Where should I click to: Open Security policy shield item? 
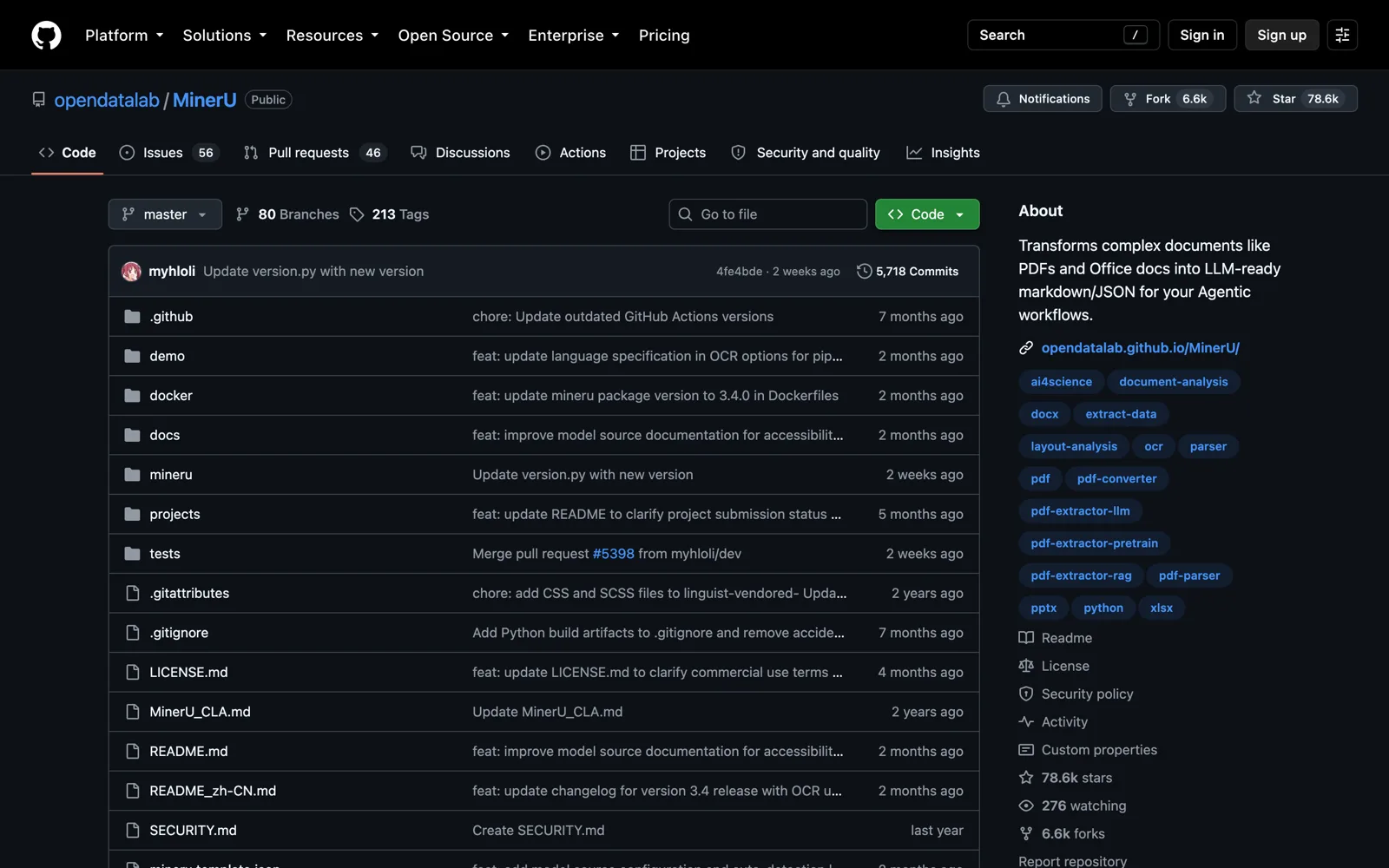[1076, 694]
